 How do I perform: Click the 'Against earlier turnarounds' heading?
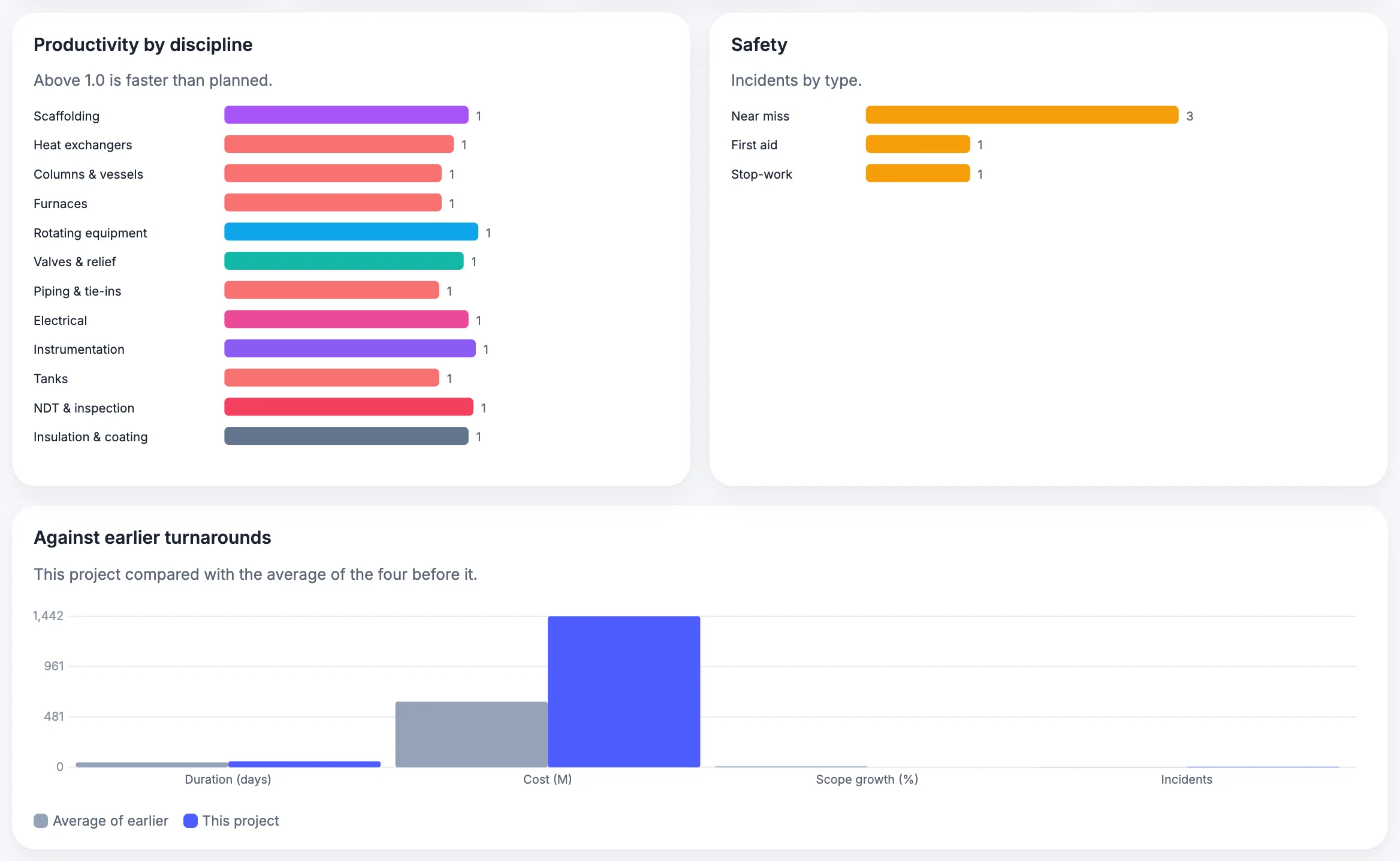click(x=152, y=537)
